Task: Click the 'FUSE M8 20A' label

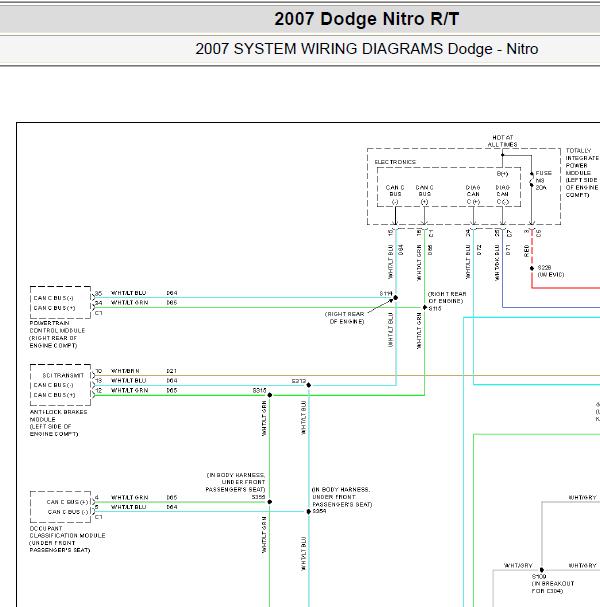Action: point(543,180)
